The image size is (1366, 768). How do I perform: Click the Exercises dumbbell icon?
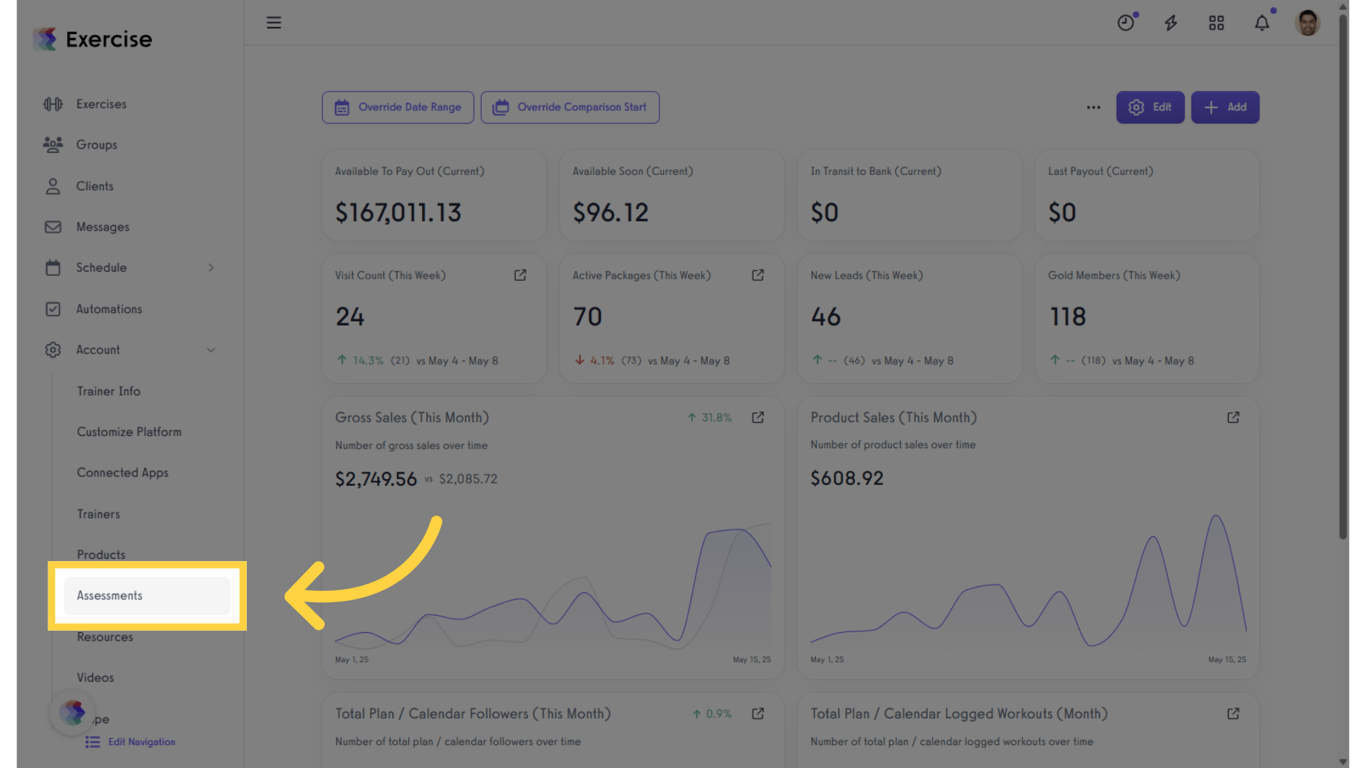click(x=53, y=104)
